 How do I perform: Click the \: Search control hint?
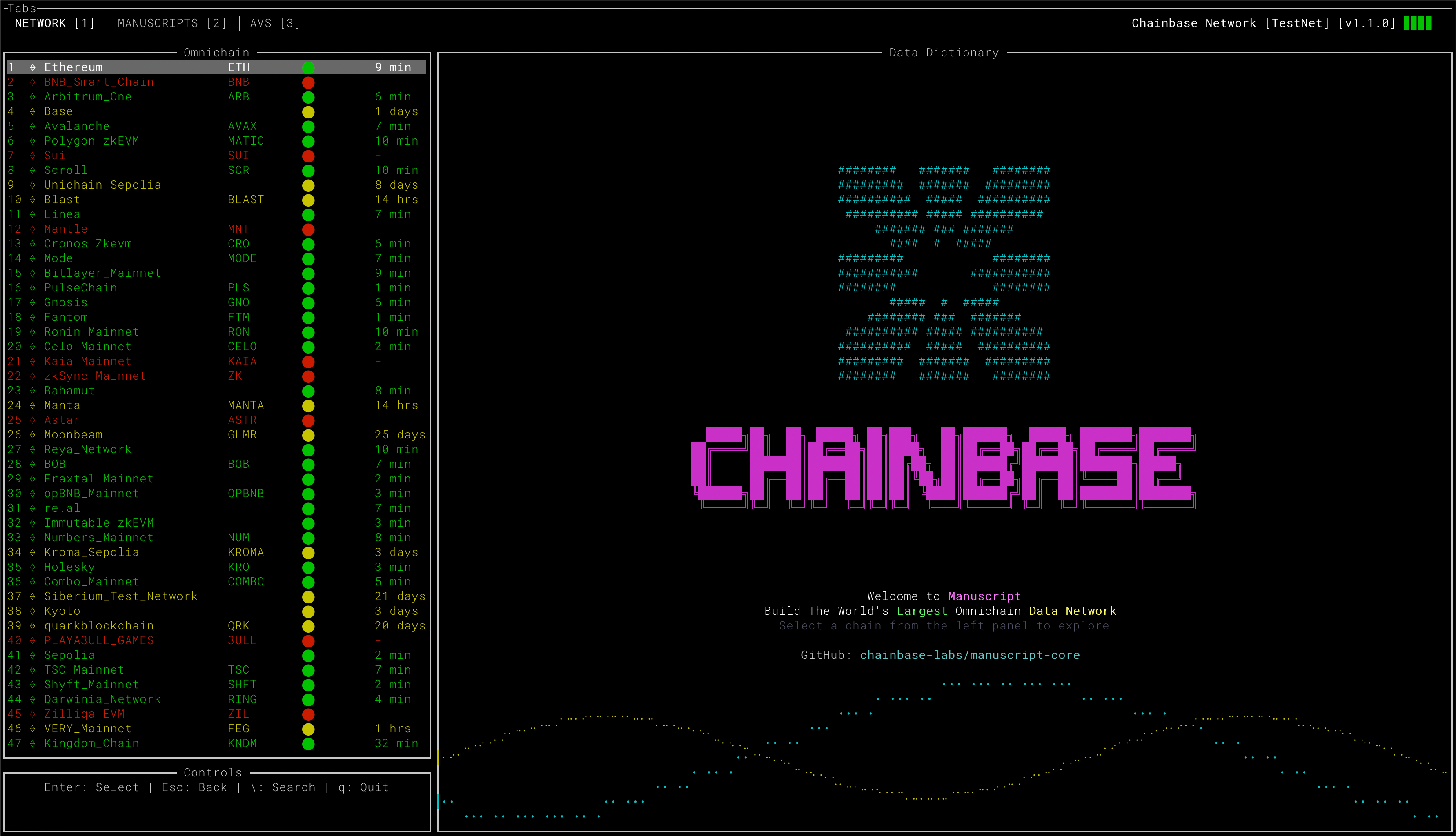283,787
